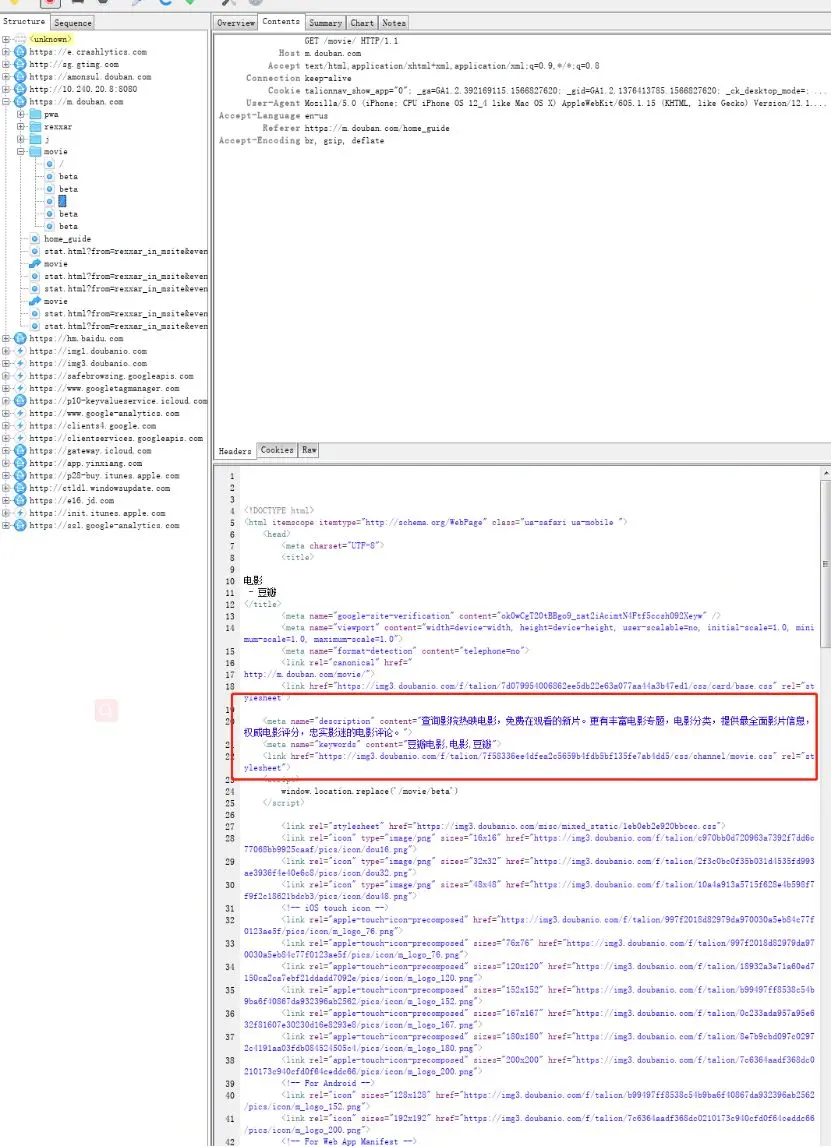Select the home_guide request in the tree
Screen dimensions: 831x1147
coord(67,238)
